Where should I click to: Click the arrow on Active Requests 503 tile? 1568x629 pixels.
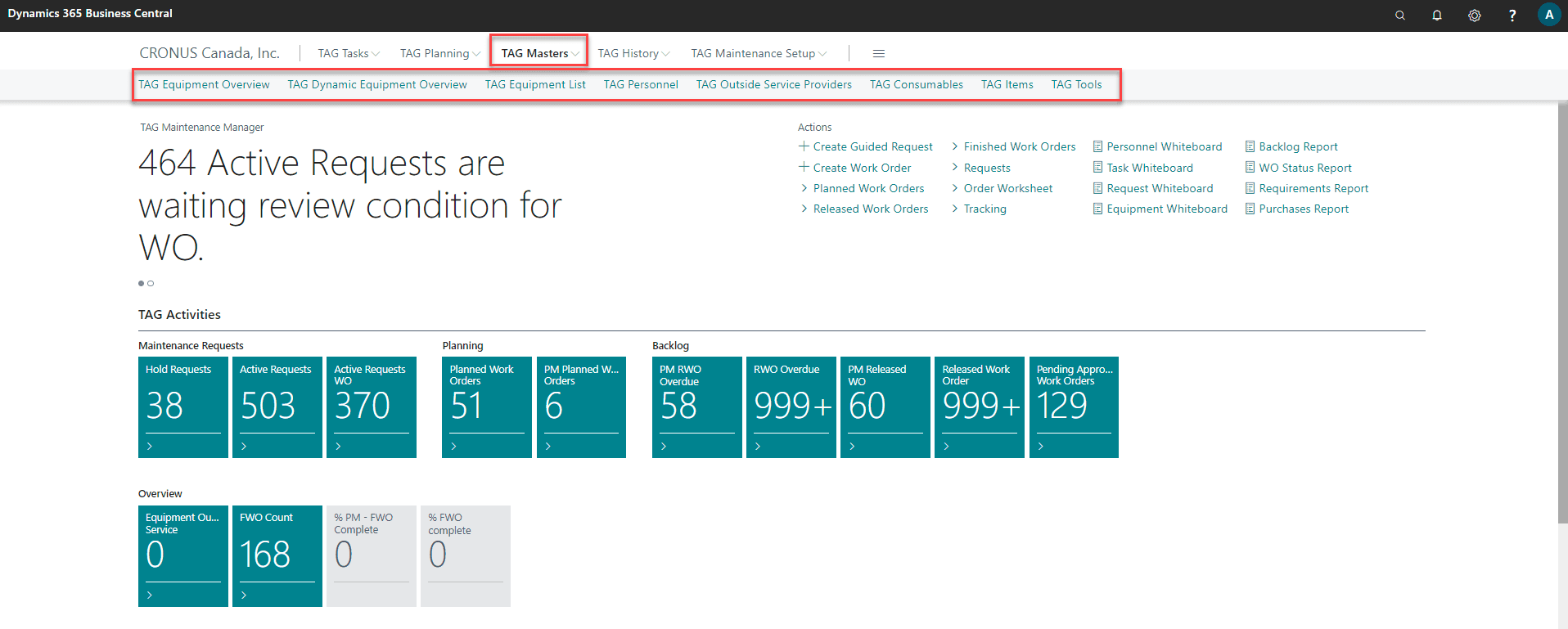click(244, 447)
